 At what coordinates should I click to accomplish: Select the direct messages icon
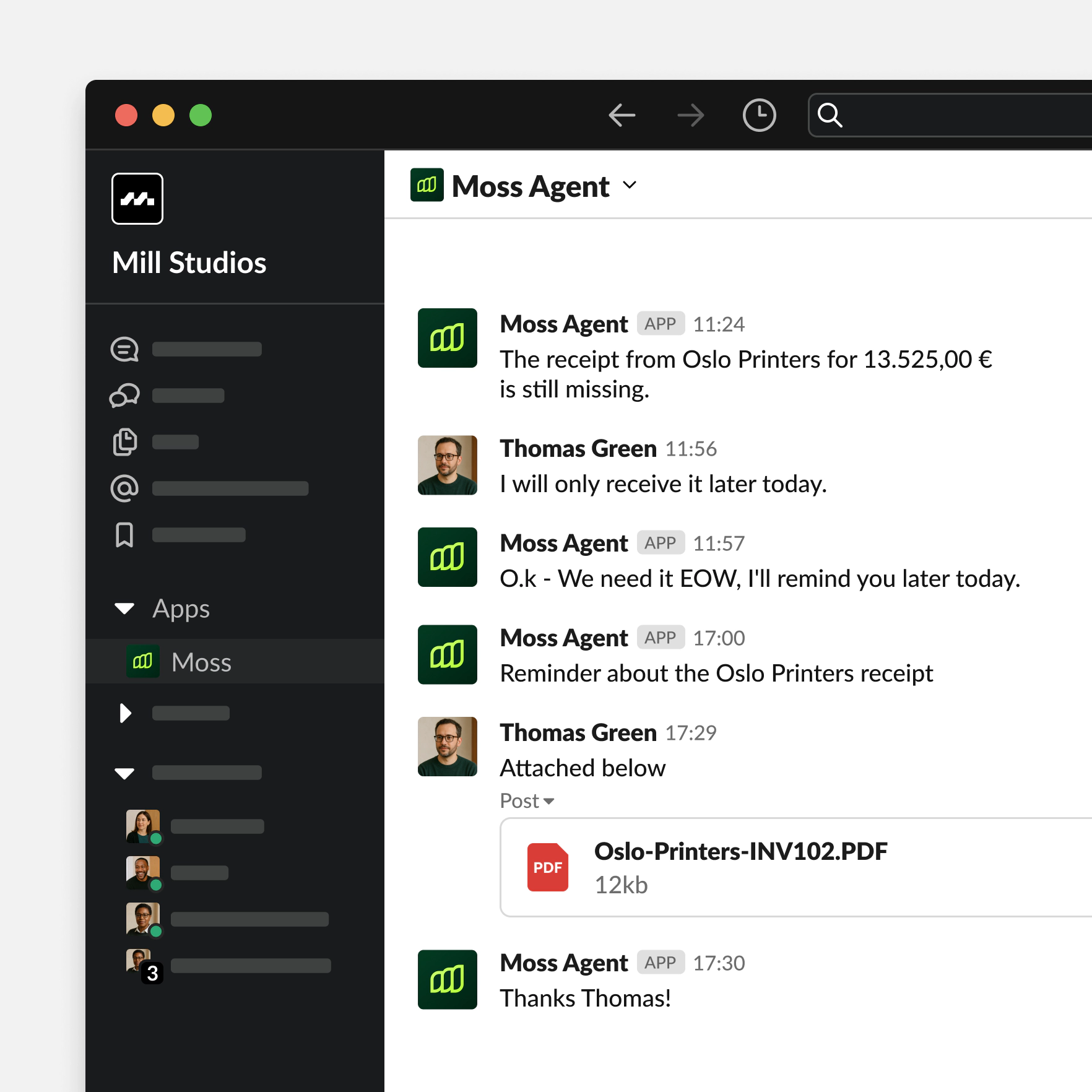coord(124,395)
